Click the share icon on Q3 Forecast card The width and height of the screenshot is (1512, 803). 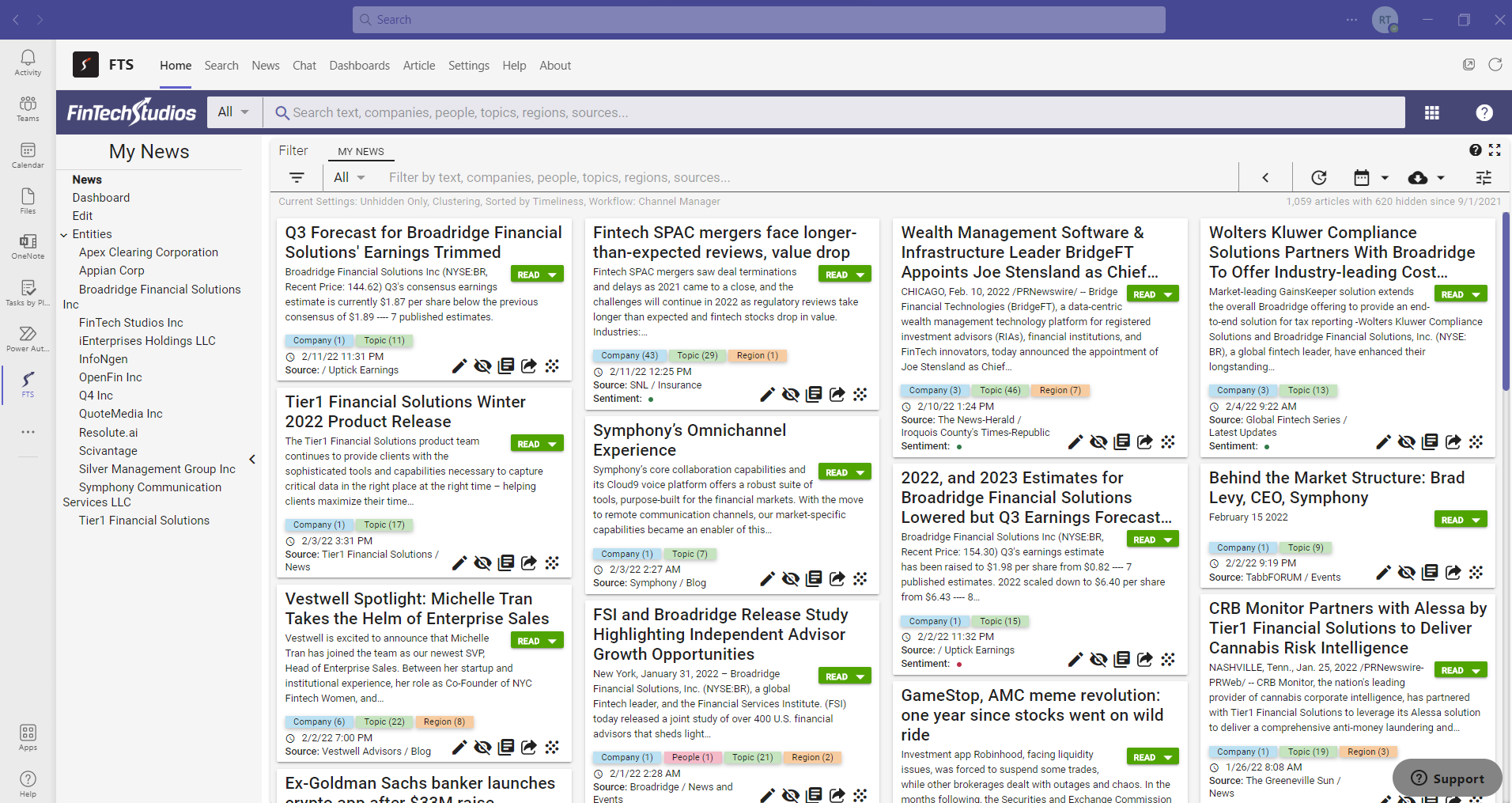click(x=529, y=366)
